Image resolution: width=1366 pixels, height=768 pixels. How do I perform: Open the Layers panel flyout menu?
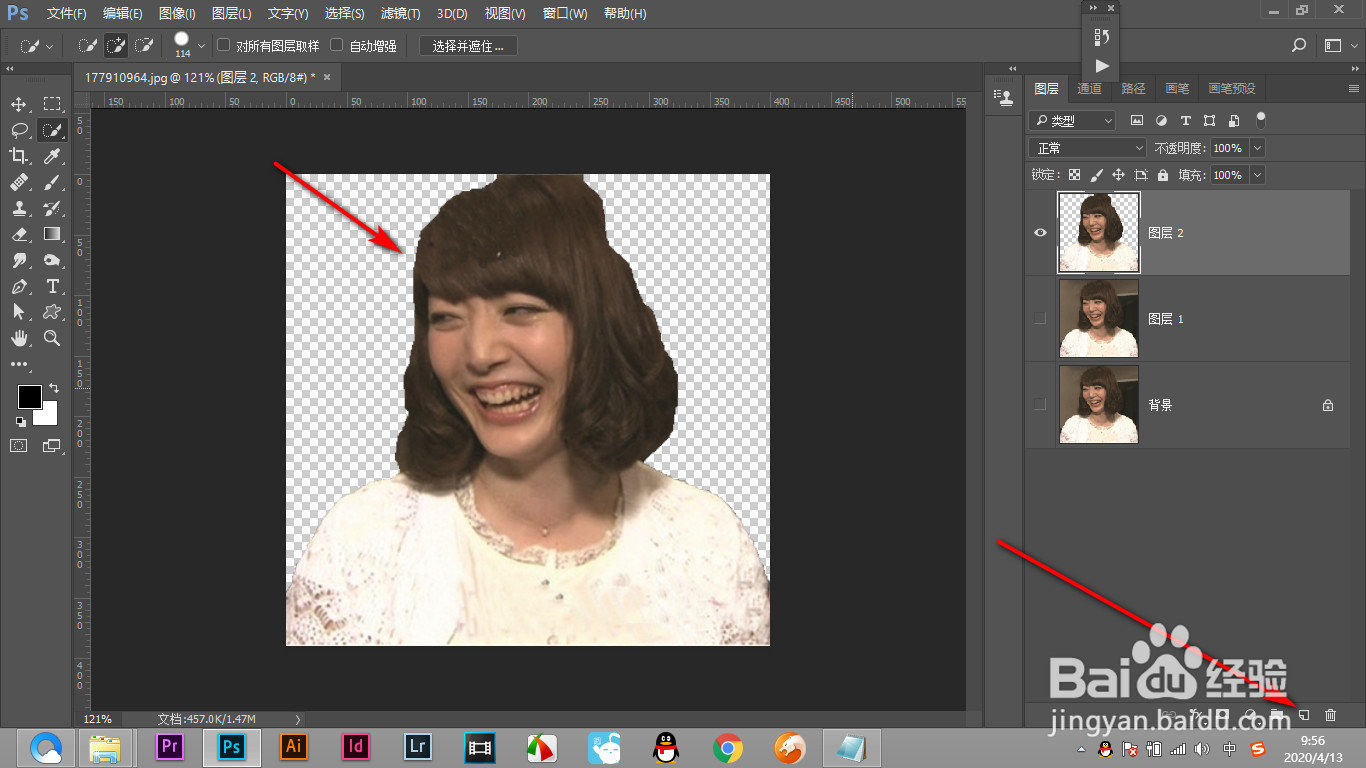click(1353, 88)
